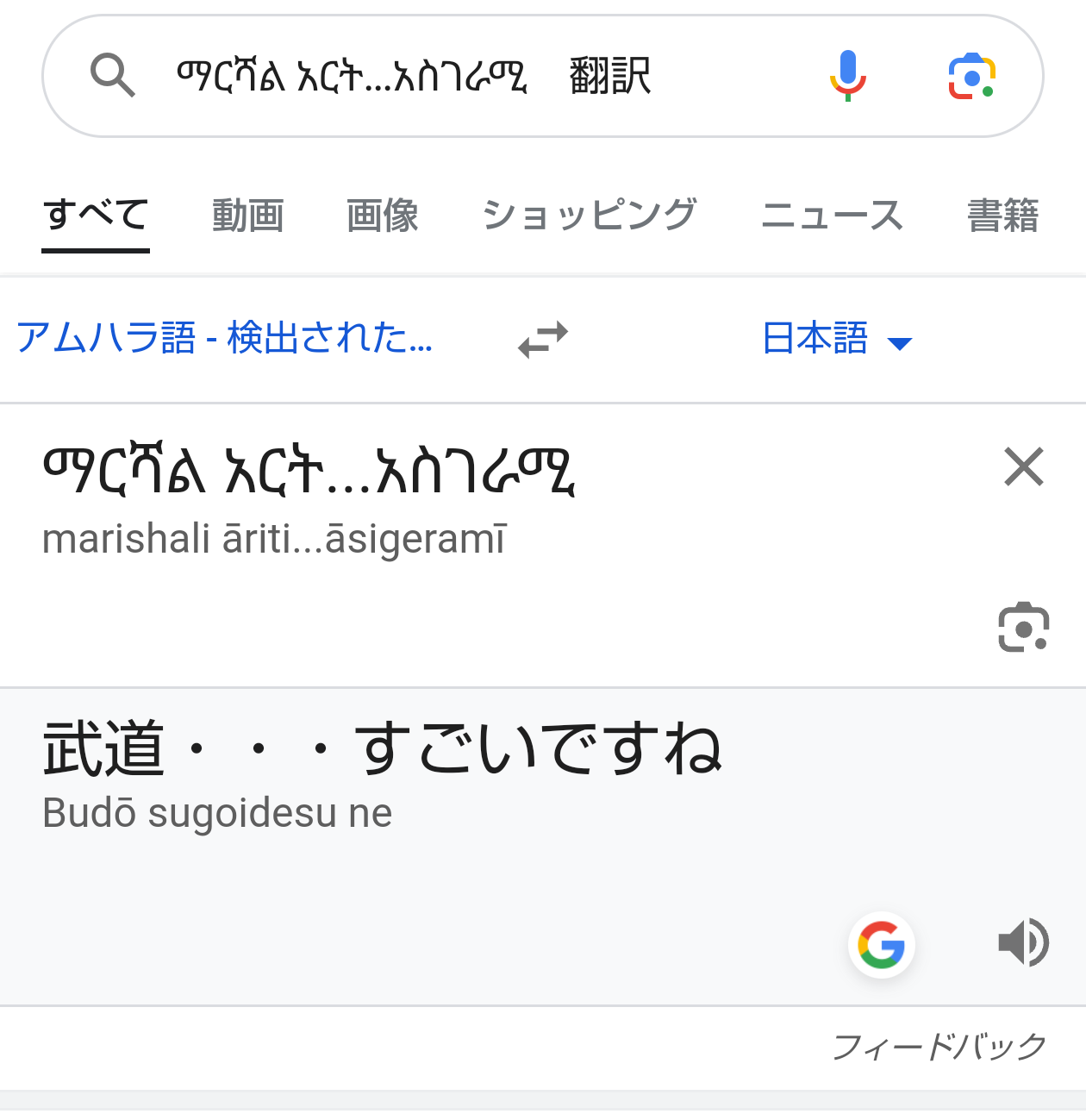This screenshot has width=1086, height=1120.
Task: Select the すべて tab
Action: 96,216
